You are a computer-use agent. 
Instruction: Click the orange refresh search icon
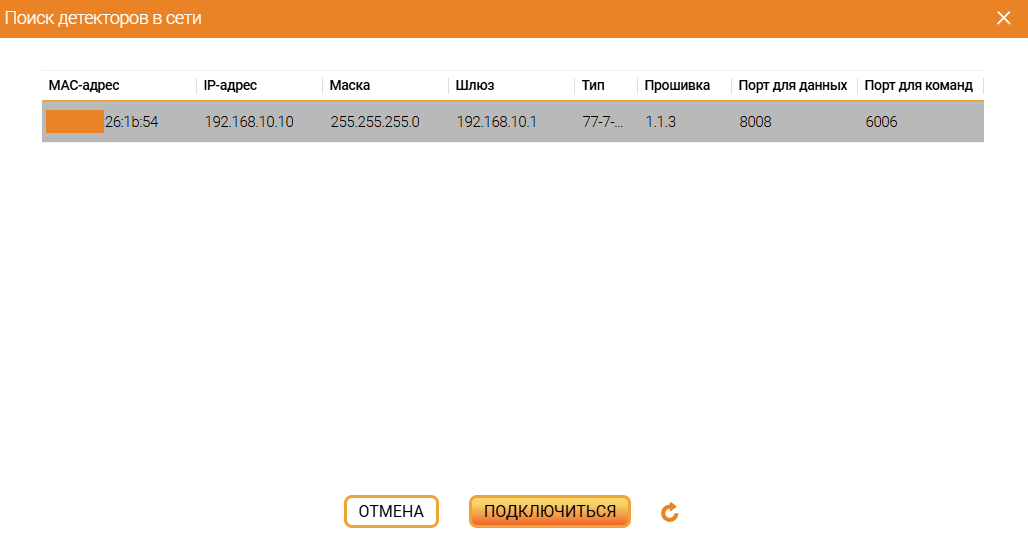(x=669, y=512)
